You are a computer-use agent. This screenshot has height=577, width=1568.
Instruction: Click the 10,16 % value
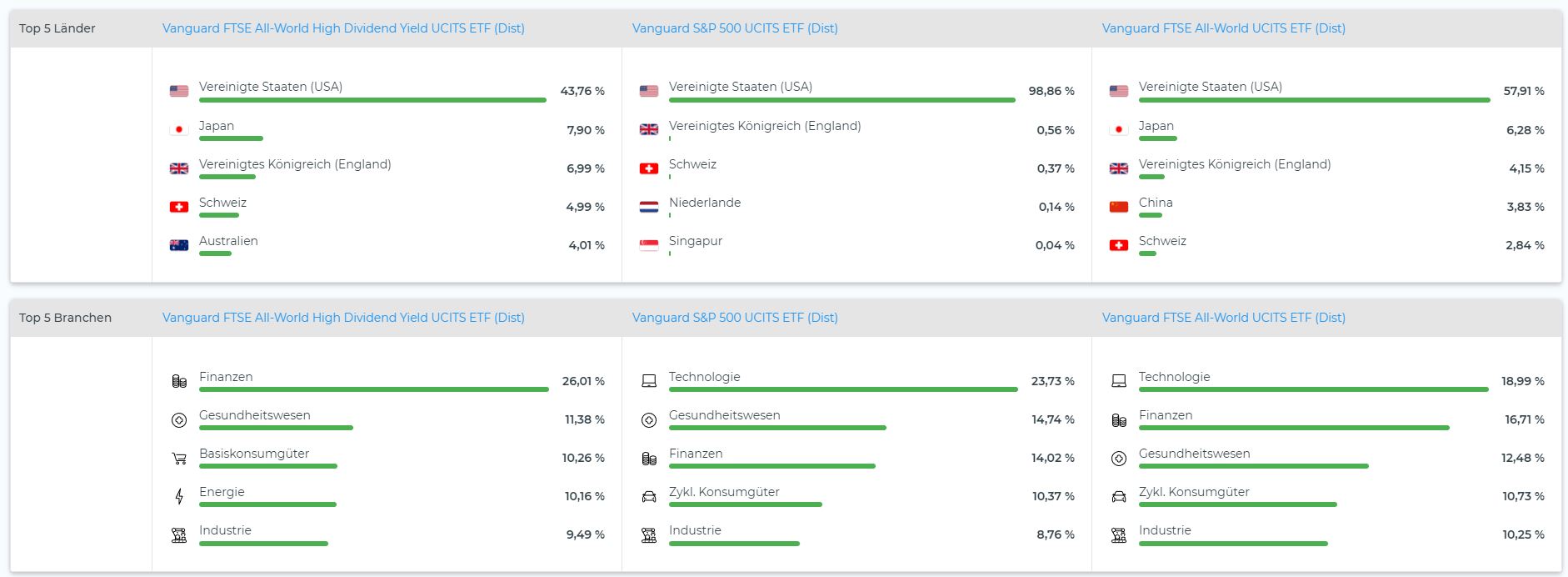pyautogui.click(x=585, y=496)
